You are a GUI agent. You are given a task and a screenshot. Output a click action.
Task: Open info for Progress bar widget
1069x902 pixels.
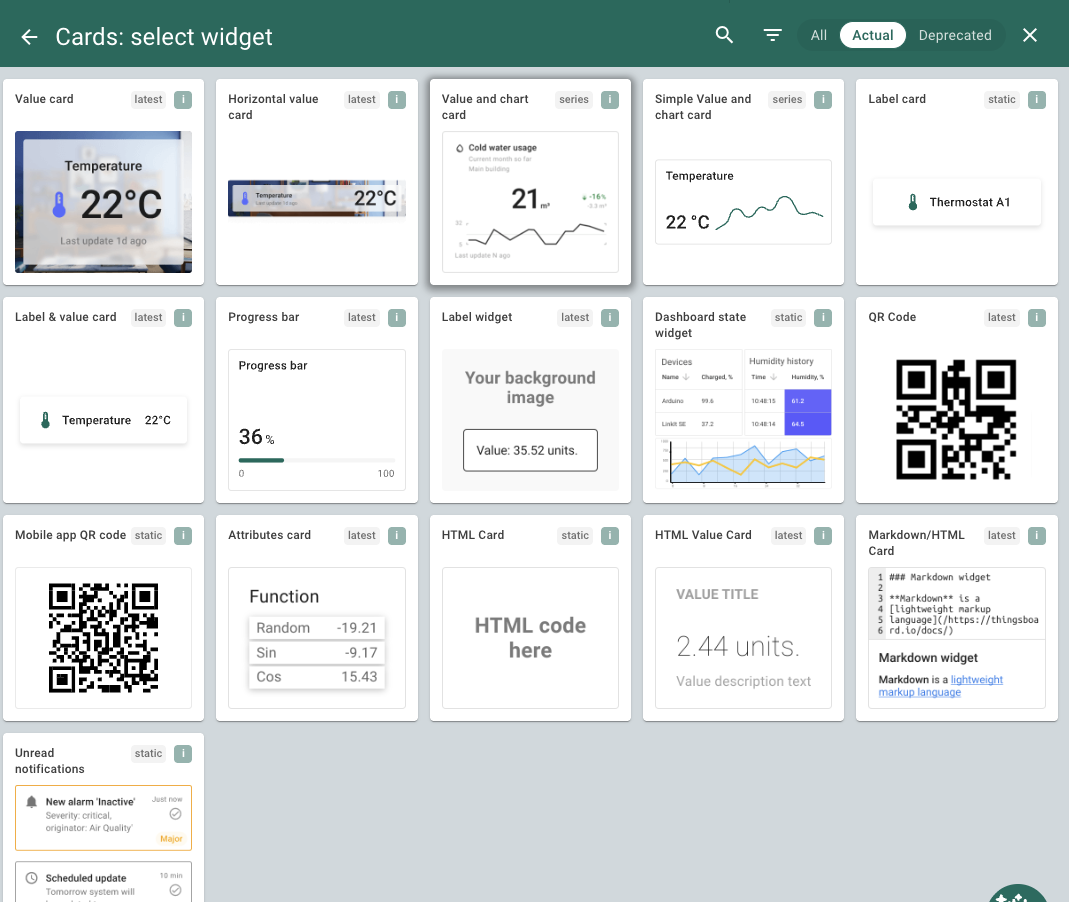pyautogui.click(x=397, y=318)
